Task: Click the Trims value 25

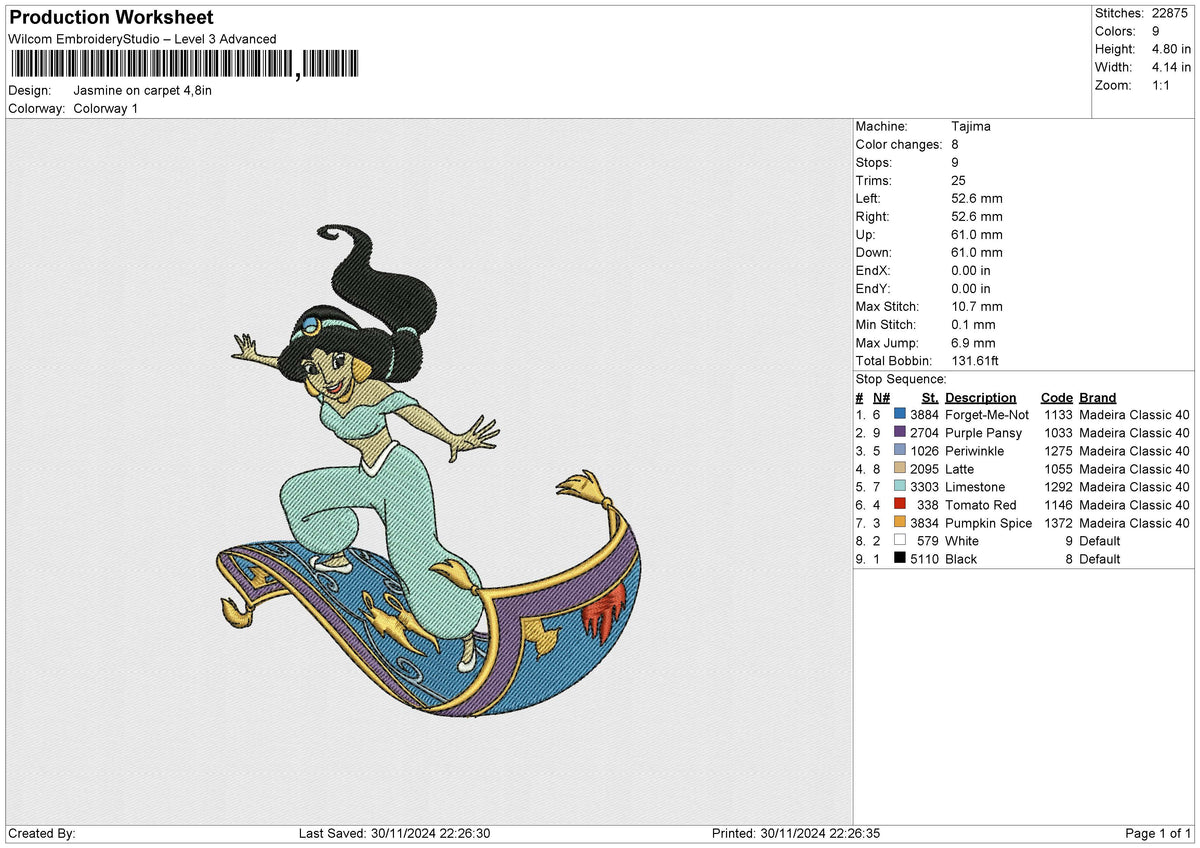Action: 959,180
